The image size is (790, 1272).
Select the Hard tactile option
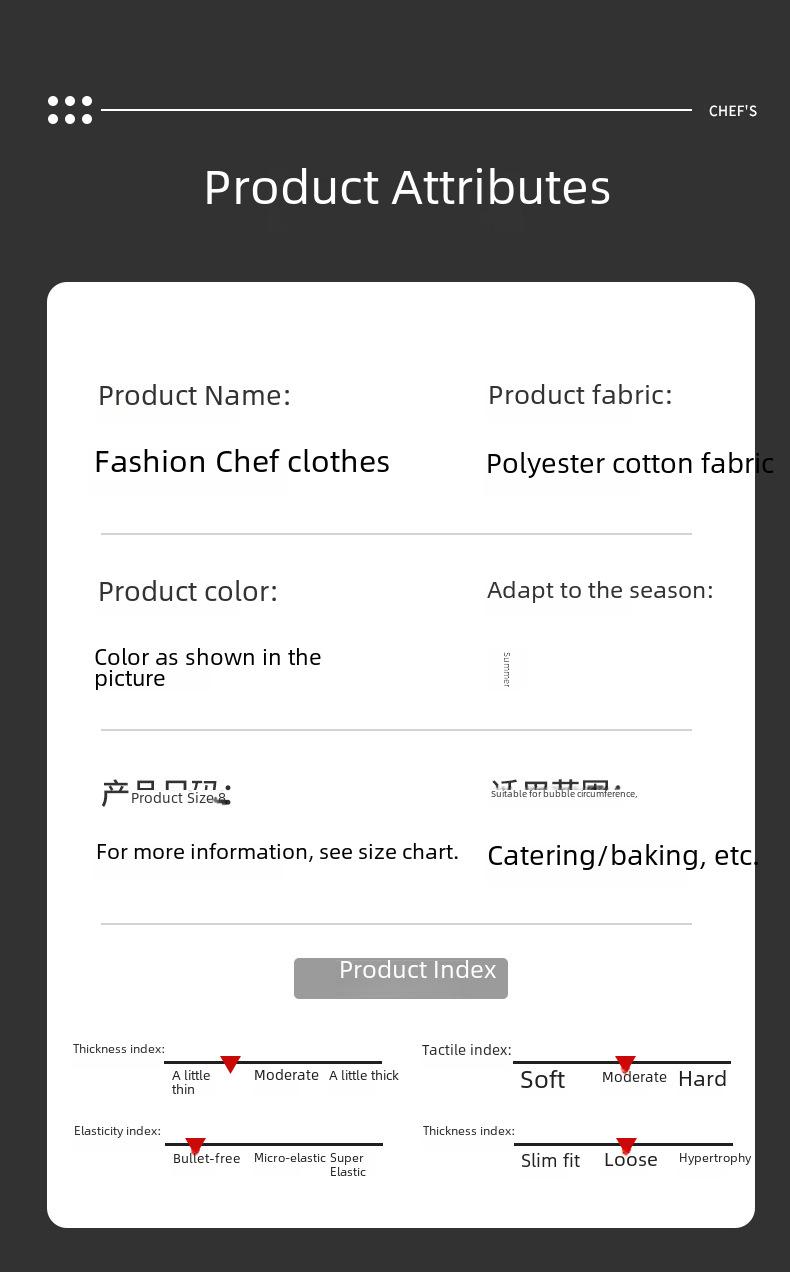point(702,1079)
